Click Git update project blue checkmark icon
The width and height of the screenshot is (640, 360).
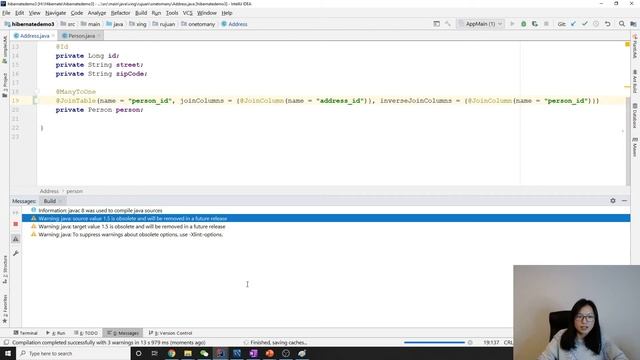click(573, 24)
